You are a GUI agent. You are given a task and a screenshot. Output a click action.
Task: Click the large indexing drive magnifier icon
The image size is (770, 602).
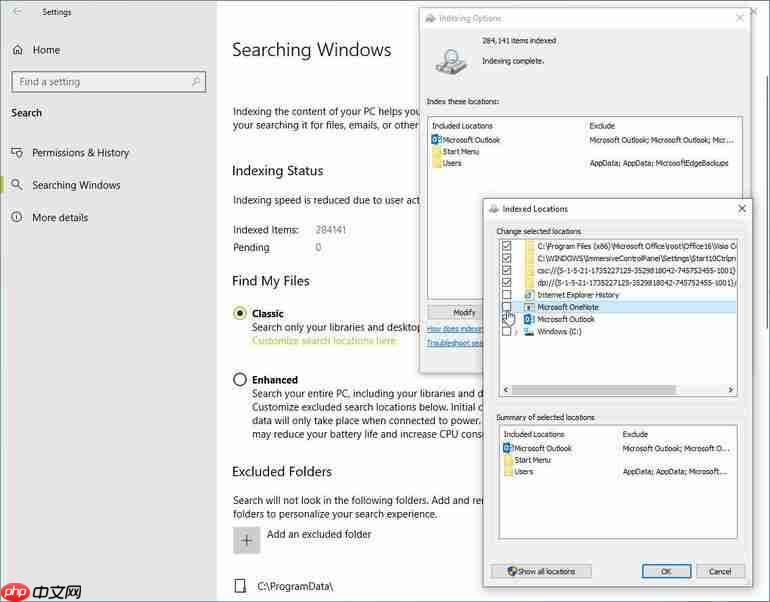coord(451,61)
